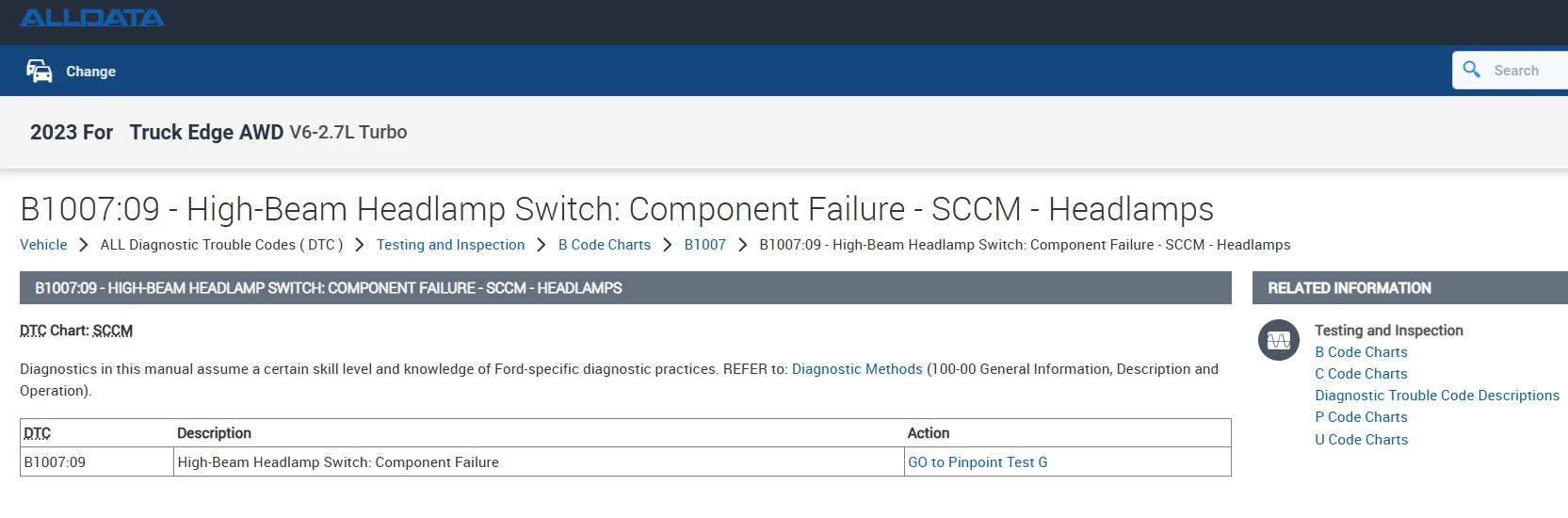Type in the Search field
1568x518 pixels.
click(x=1526, y=71)
